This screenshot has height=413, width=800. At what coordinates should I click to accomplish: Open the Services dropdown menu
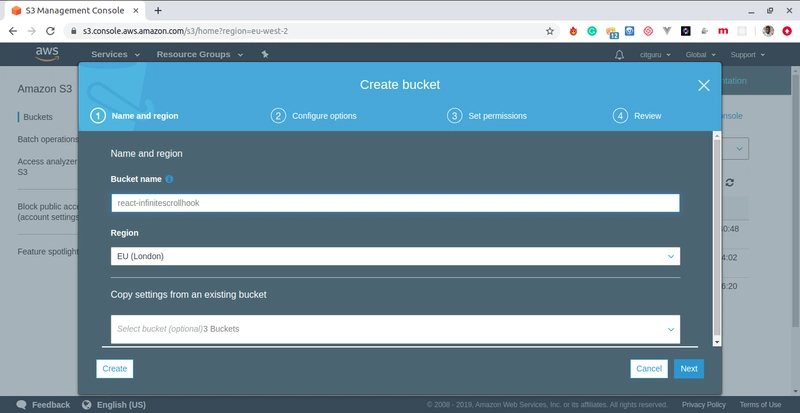tap(115, 54)
